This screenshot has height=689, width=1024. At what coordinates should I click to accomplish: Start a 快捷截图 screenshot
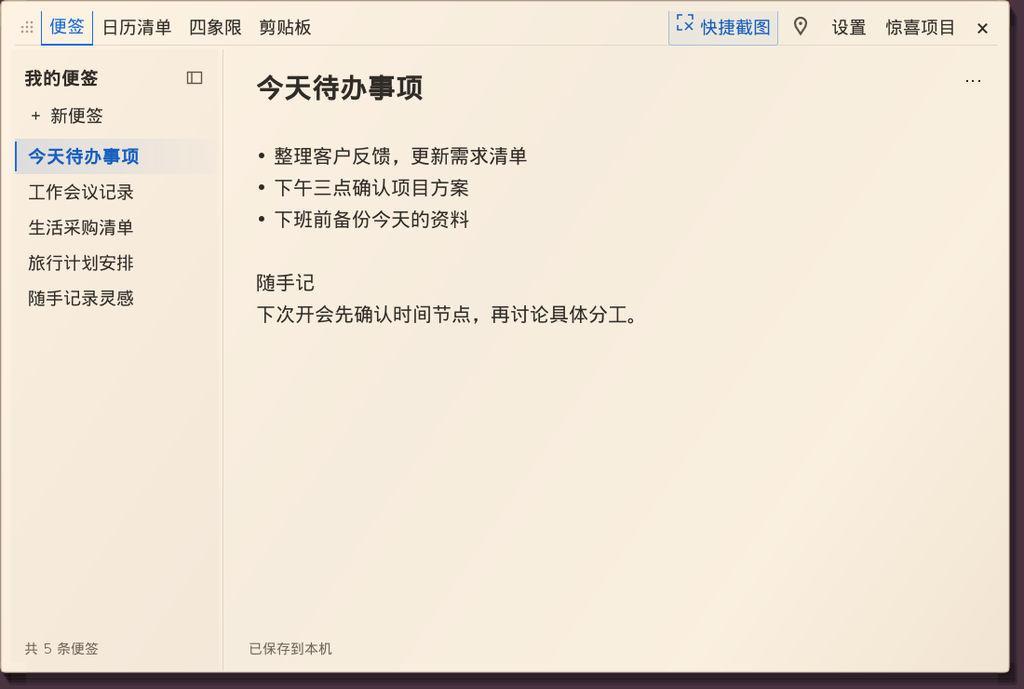pyautogui.click(x=723, y=27)
